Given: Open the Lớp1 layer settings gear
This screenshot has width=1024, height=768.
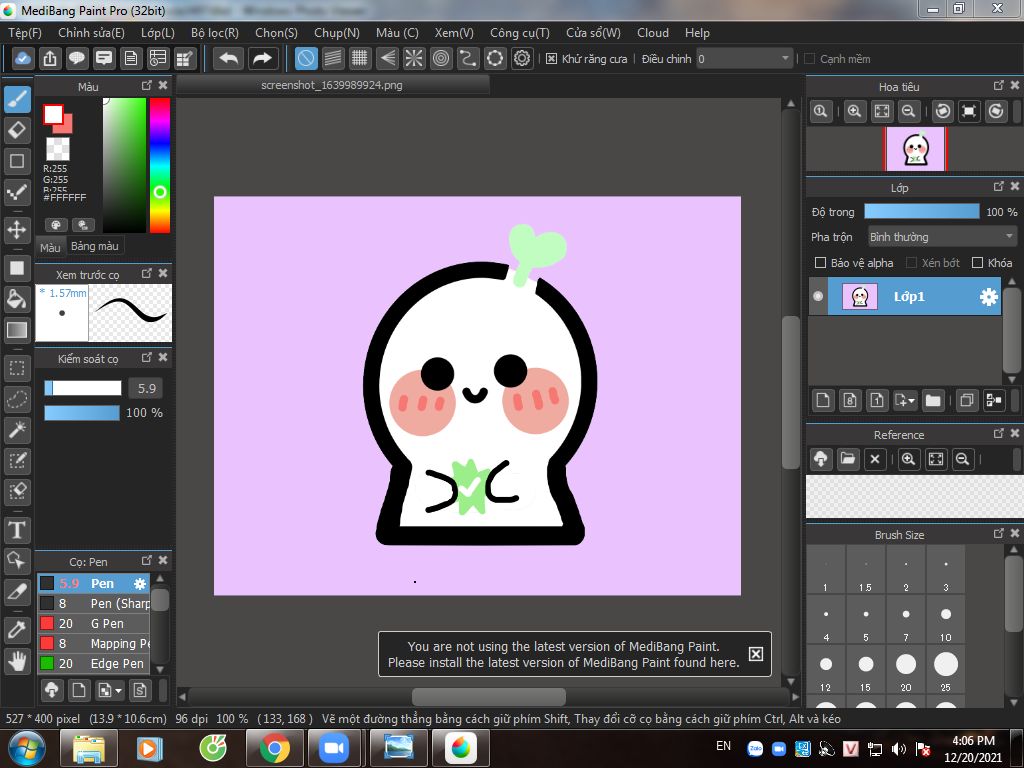Looking at the screenshot, I should click(988, 297).
